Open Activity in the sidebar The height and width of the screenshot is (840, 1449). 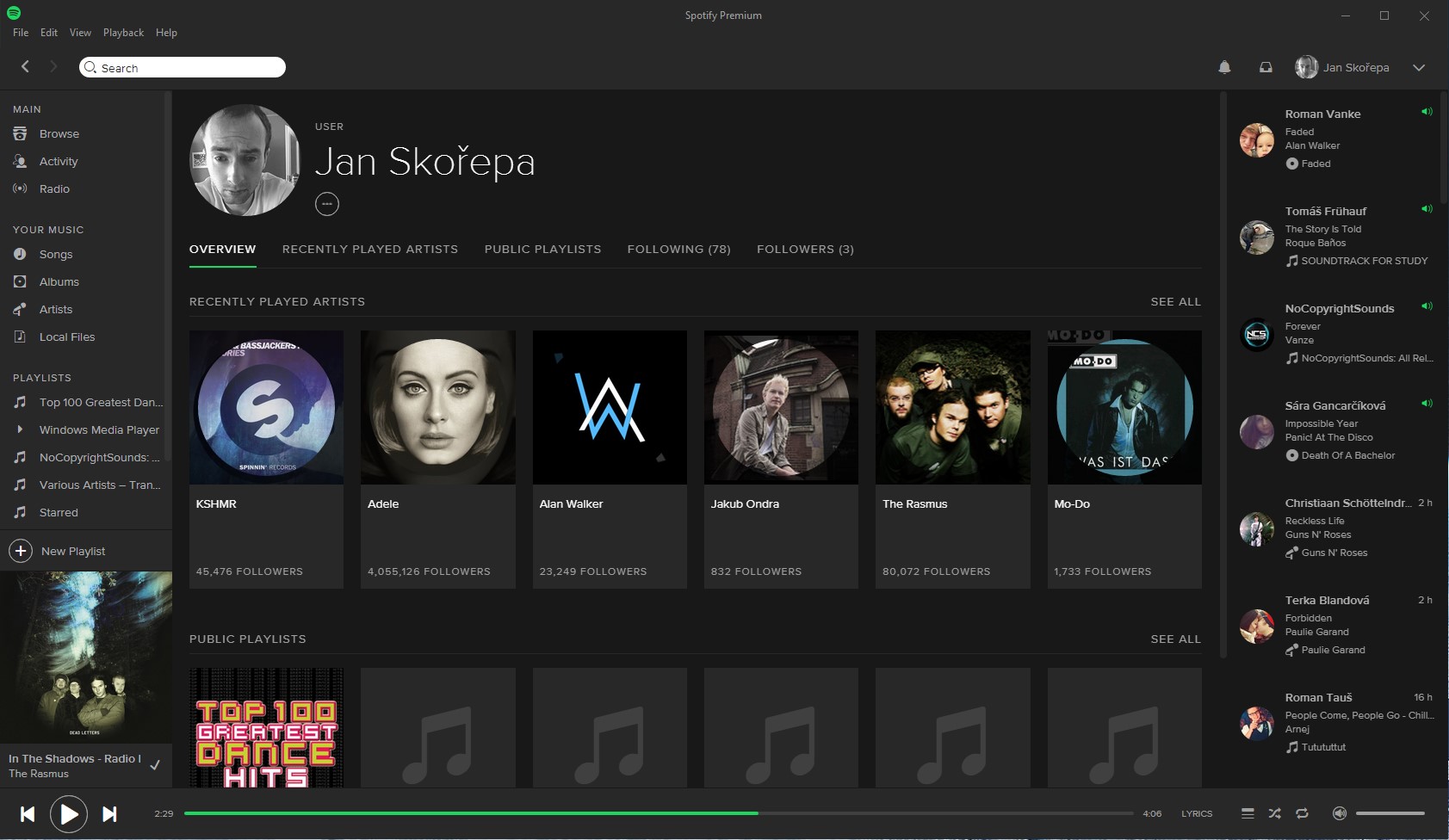pos(59,161)
